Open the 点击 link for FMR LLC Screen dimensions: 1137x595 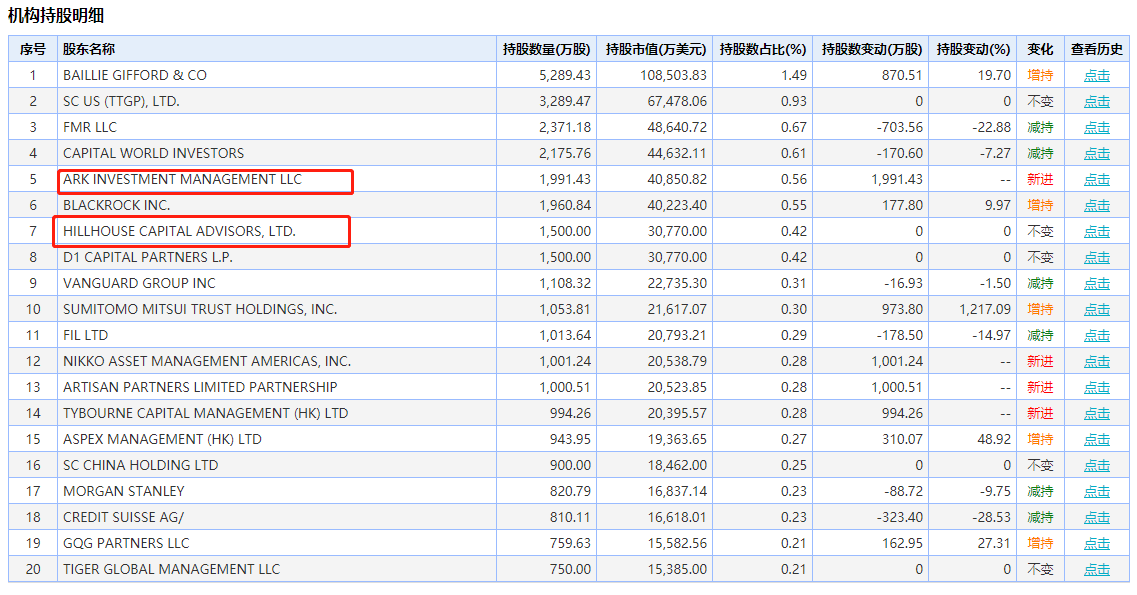pos(1097,128)
